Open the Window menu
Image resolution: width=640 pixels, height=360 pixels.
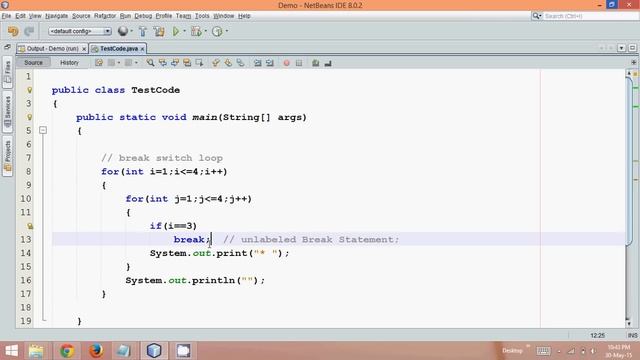(x=224, y=16)
